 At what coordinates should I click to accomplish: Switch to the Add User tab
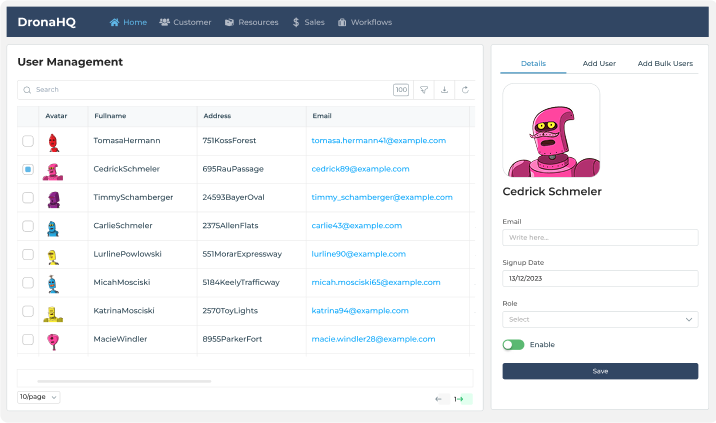(x=599, y=63)
